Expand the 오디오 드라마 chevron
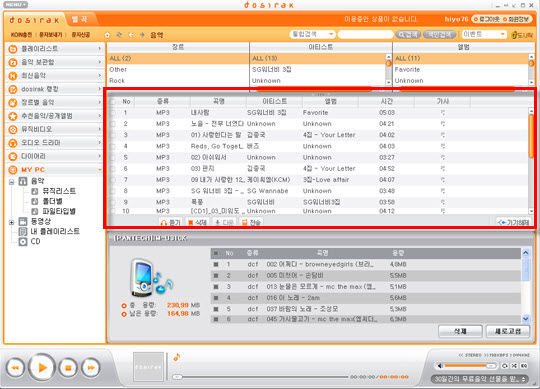Viewport: 540px width, 389px height. [x=100, y=143]
